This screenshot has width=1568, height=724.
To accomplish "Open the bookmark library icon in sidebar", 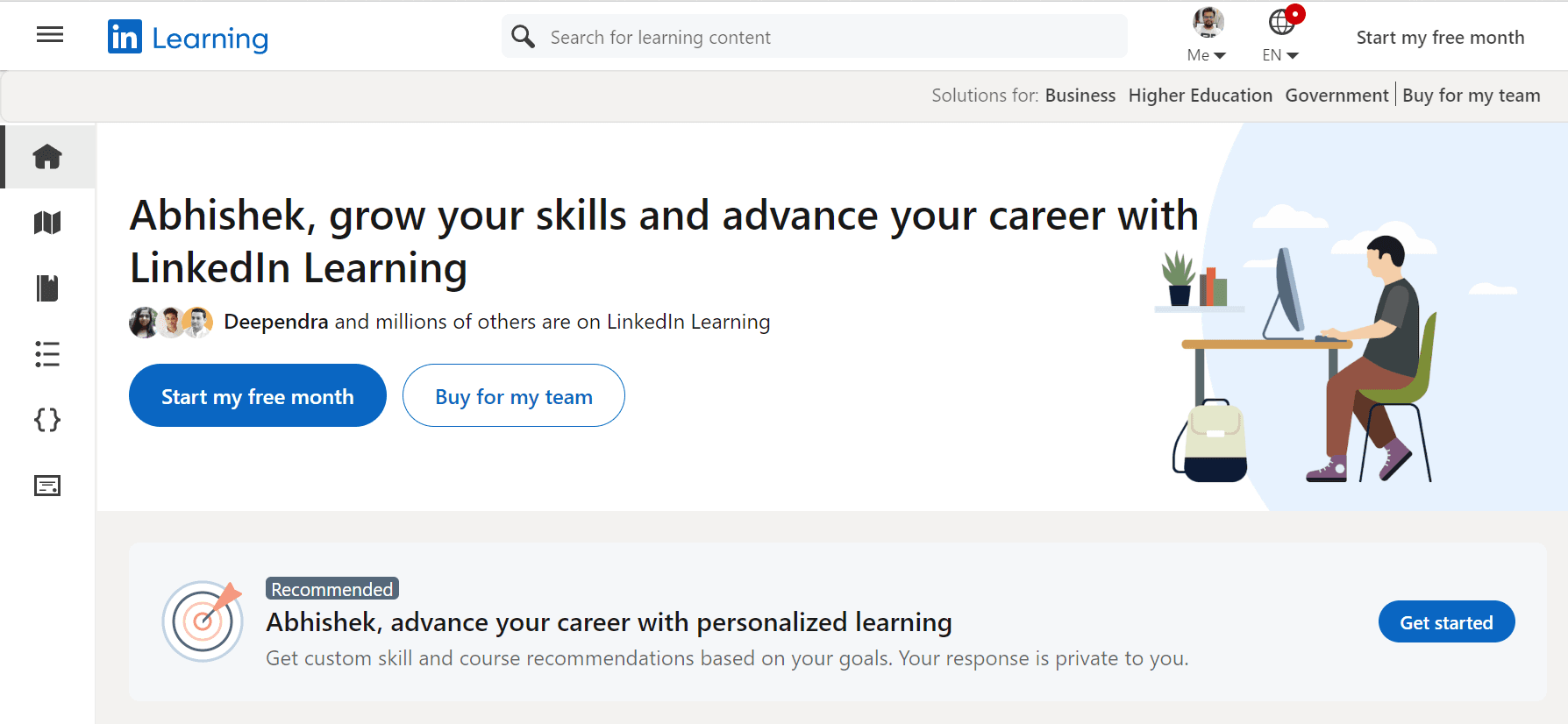I will [47, 288].
